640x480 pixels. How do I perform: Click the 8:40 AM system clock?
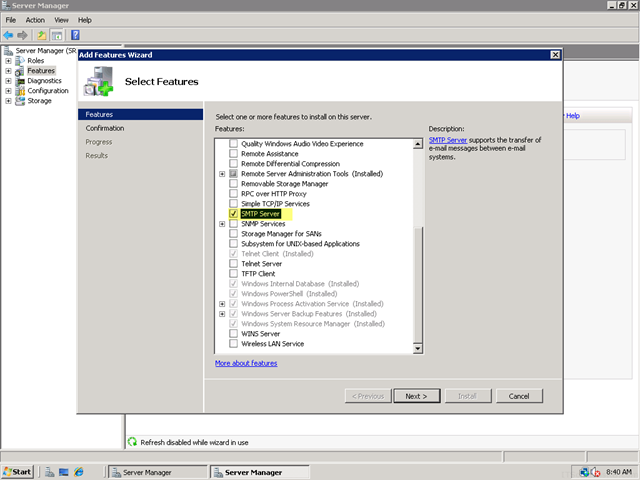[619, 472]
